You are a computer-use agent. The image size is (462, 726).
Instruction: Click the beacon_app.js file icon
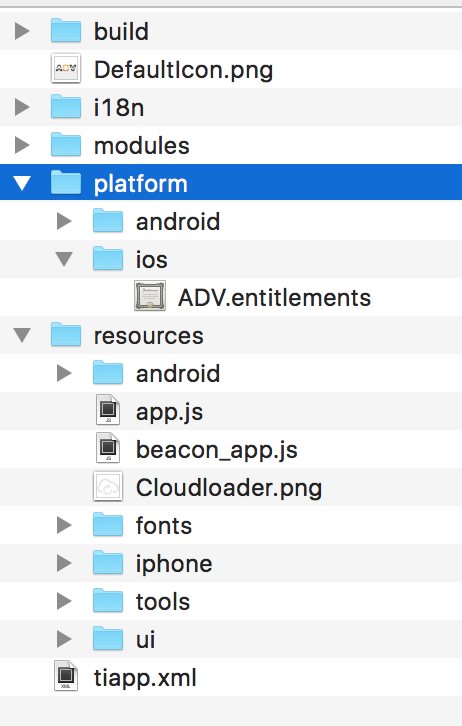click(x=108, y=449)
